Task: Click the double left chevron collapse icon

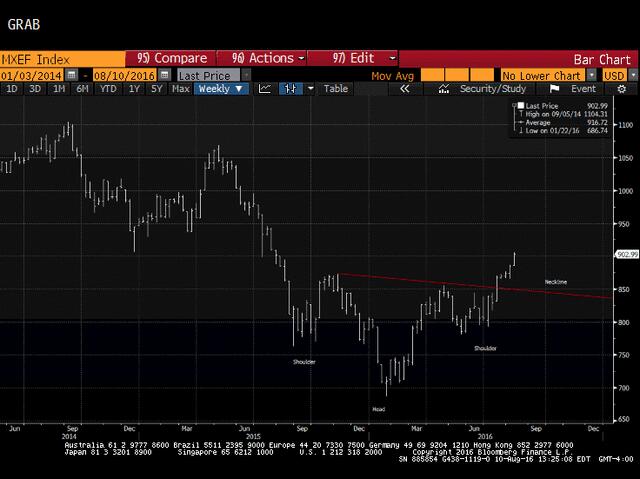Action: (x=404, y=89)
